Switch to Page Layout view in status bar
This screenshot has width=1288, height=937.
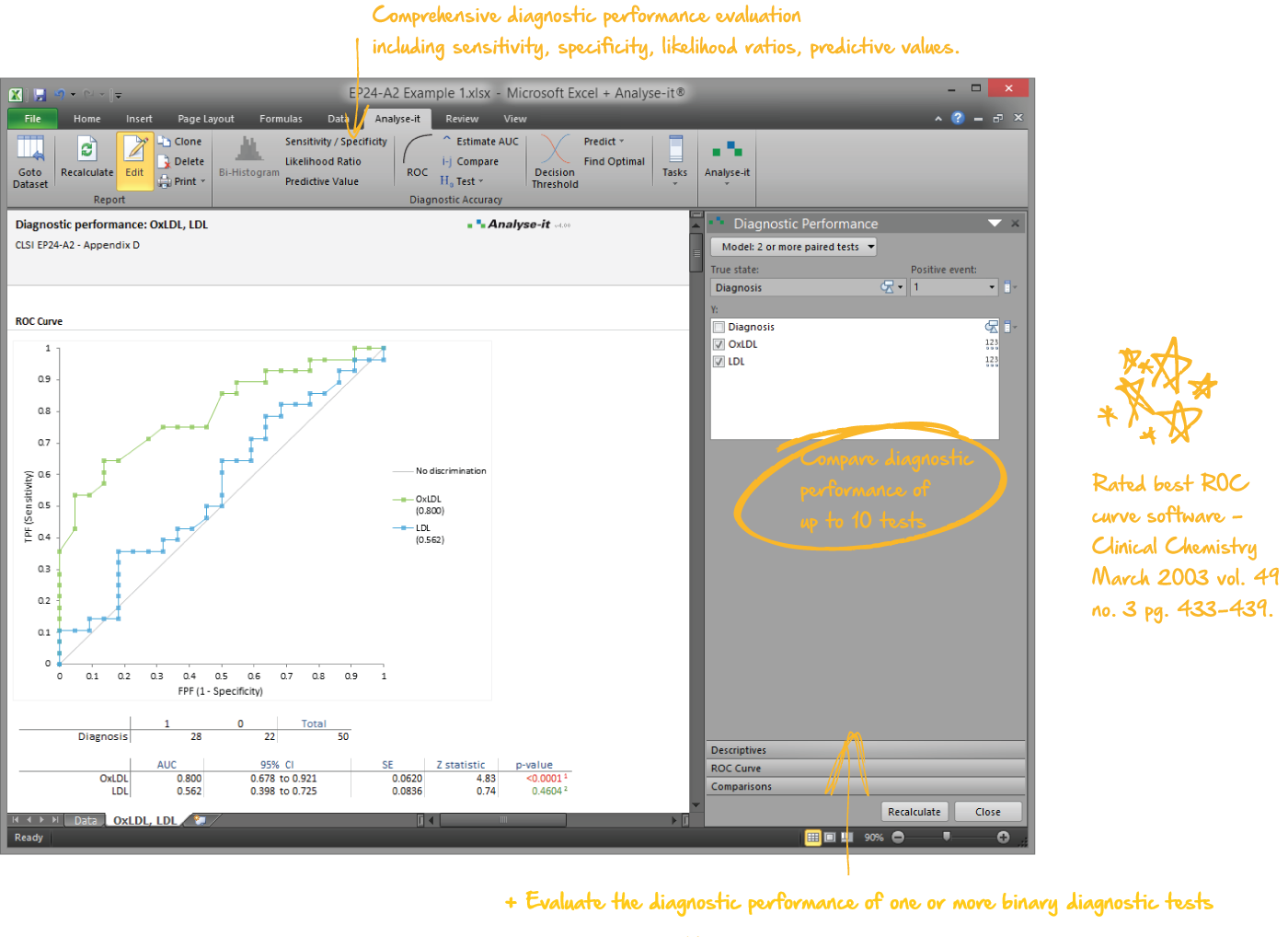tap(830, 838)
